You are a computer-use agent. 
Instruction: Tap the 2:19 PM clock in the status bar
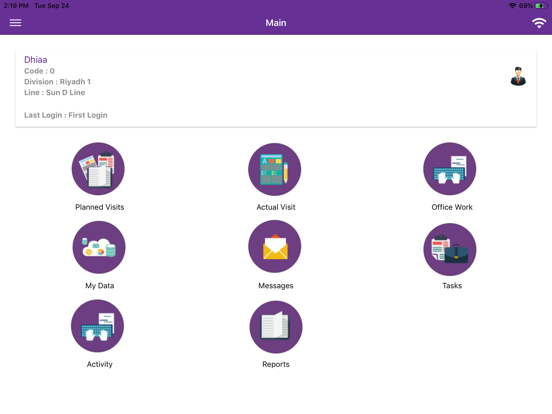(16, 6)
